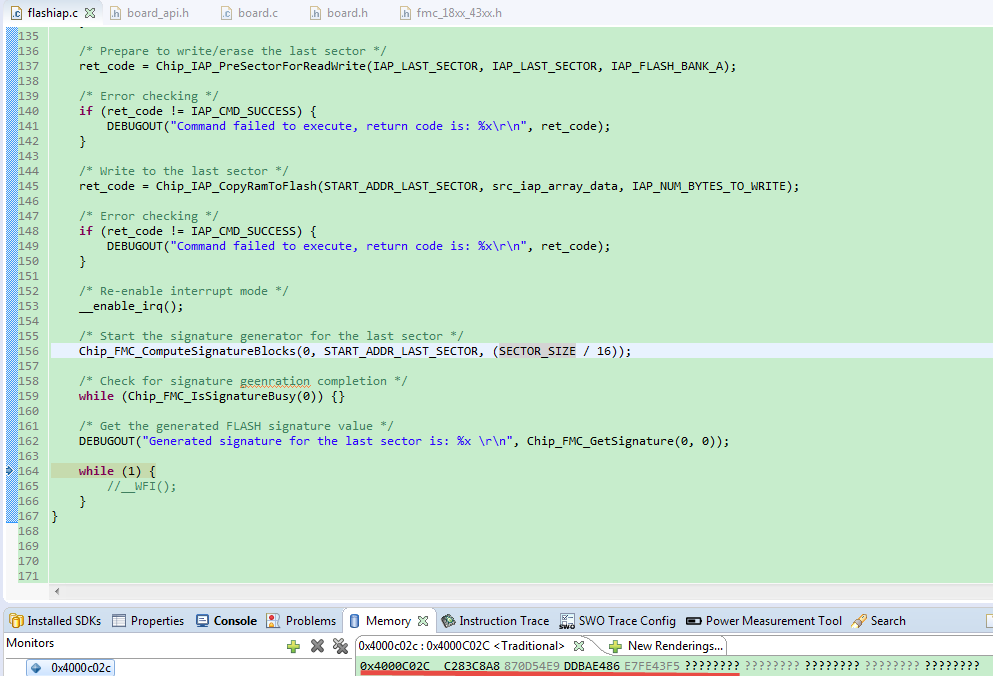Click the horizontal scrollbar left arrow
Image resolution: width=993 pixels, height=676 pixels.
click(57, 591)
